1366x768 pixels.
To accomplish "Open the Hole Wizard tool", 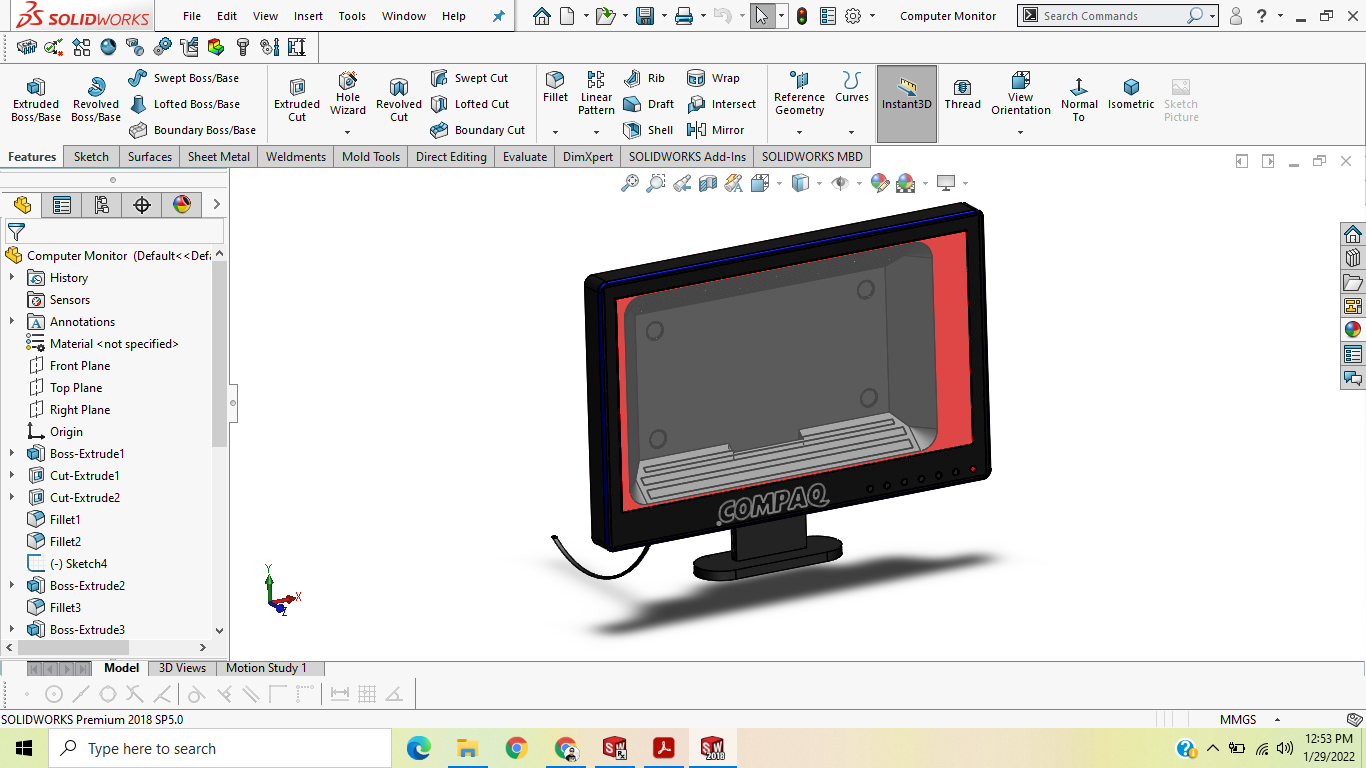I will (347, 94).
